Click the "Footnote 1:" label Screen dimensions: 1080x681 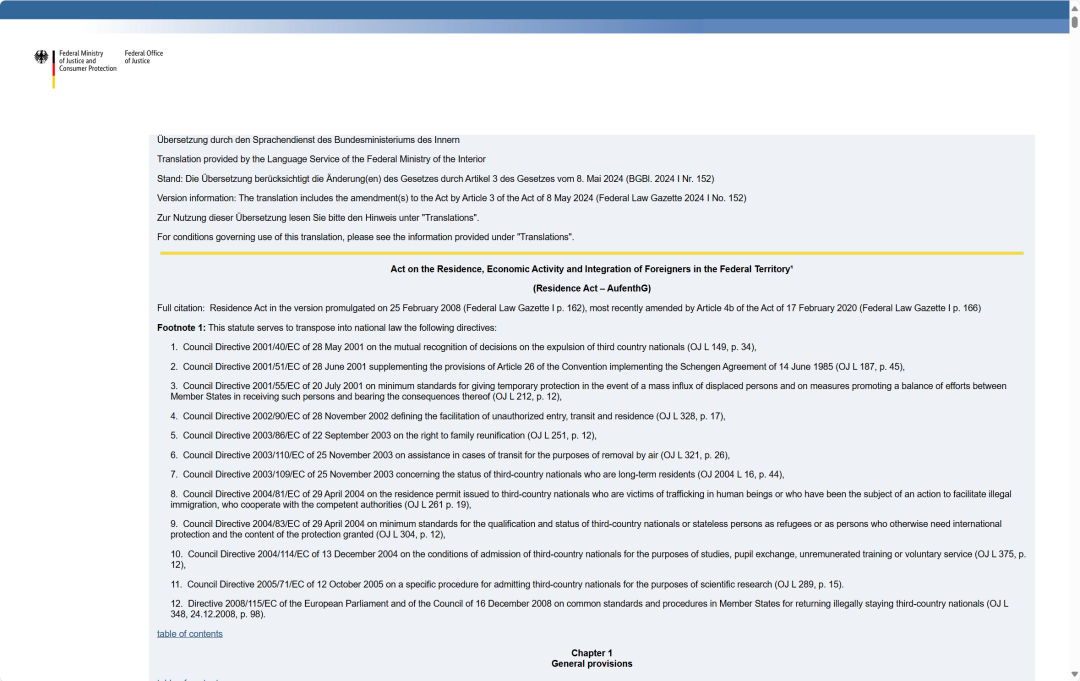tap(181, 328)
